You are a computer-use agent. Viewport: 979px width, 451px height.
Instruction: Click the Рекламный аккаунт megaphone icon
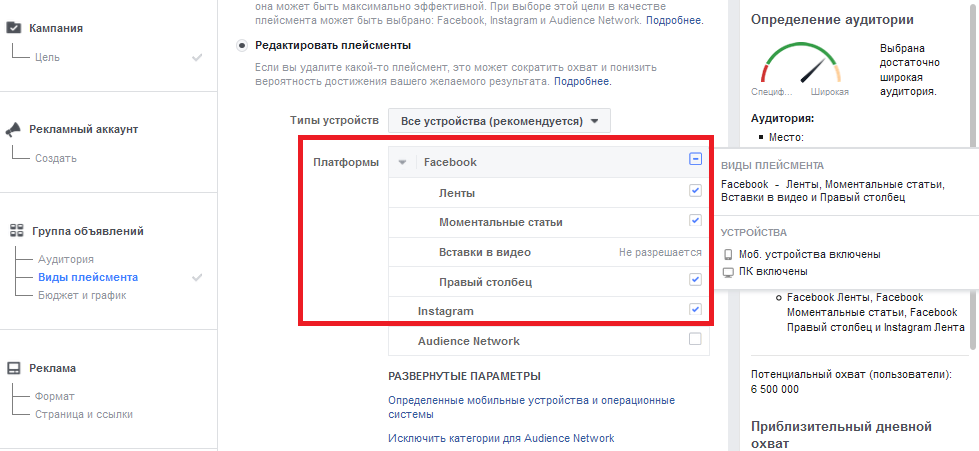[13, 129]
